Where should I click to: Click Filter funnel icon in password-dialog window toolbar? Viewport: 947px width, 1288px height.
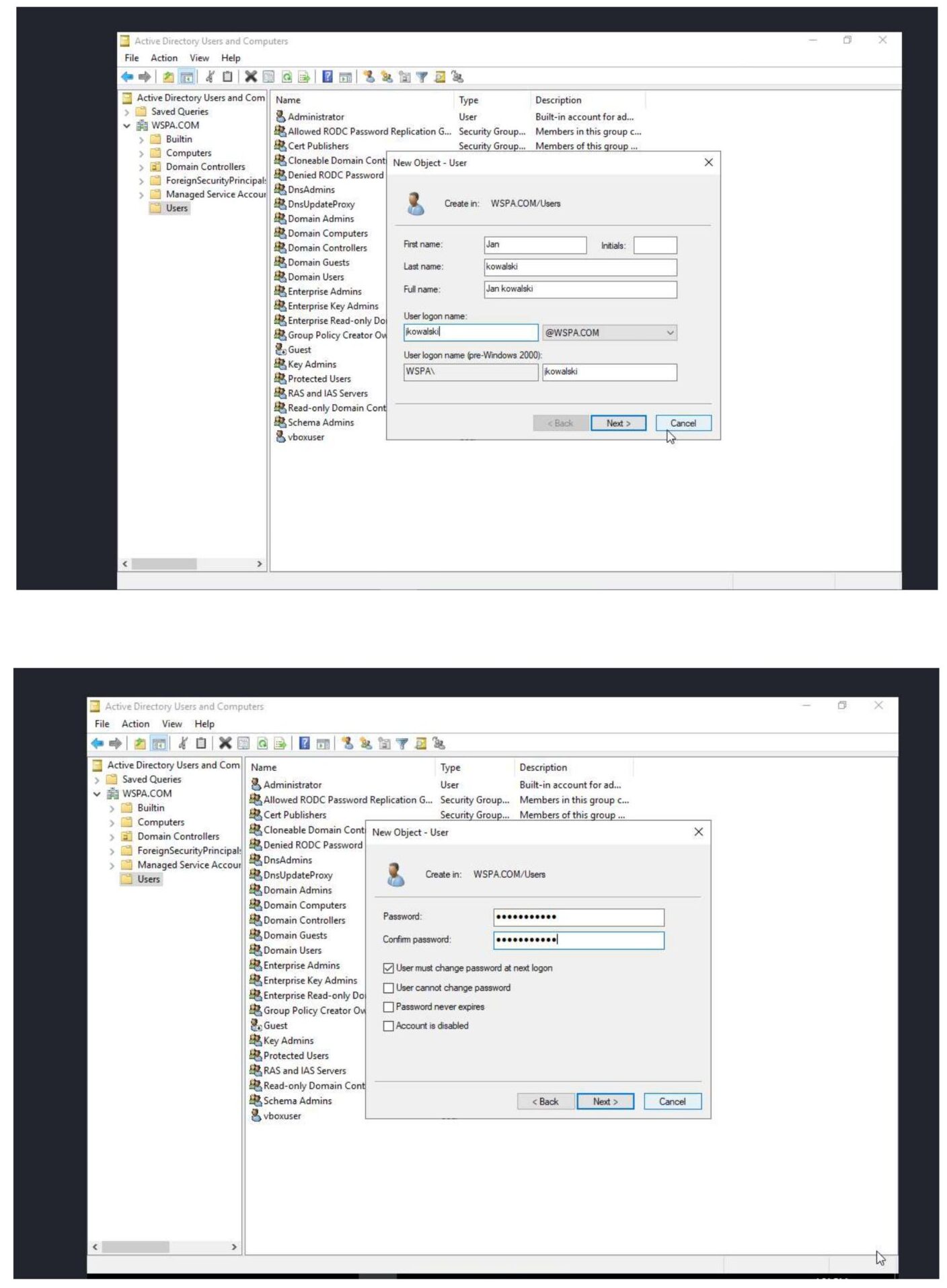(x=402, y=743)
